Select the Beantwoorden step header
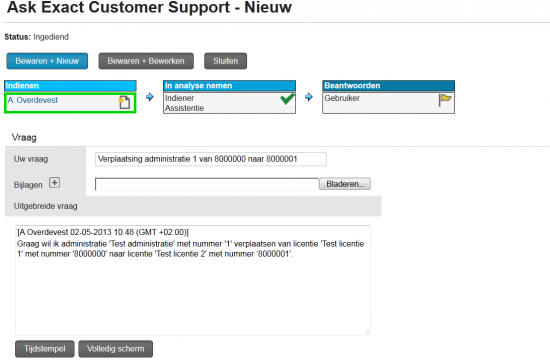The width and height of the screenshot is (550, 360). tap(389, 86)
